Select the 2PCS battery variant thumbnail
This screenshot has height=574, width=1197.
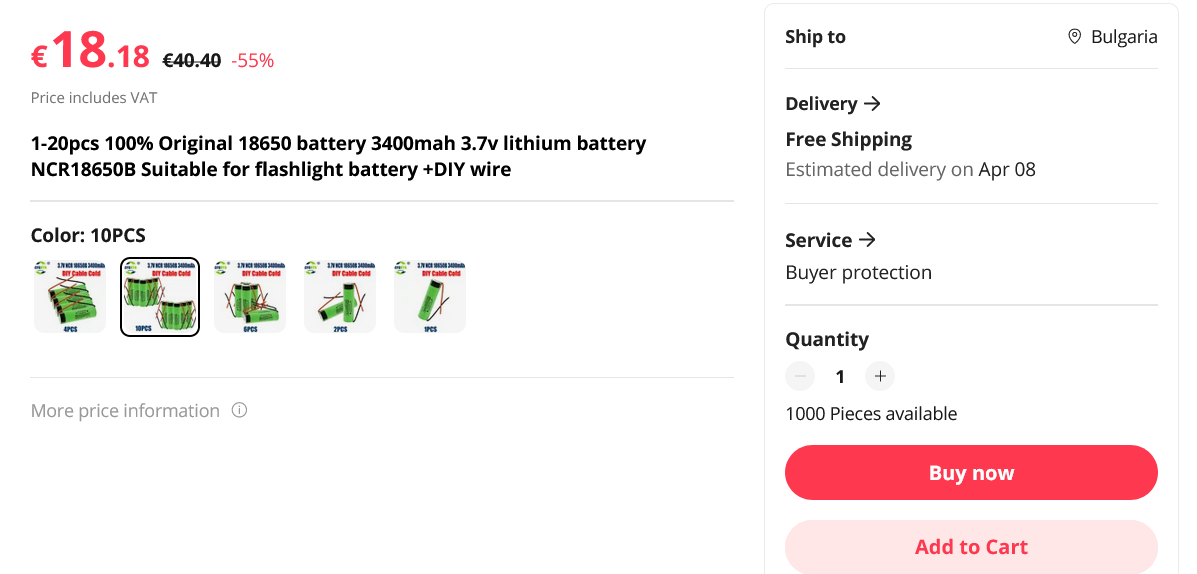point(340,297)
